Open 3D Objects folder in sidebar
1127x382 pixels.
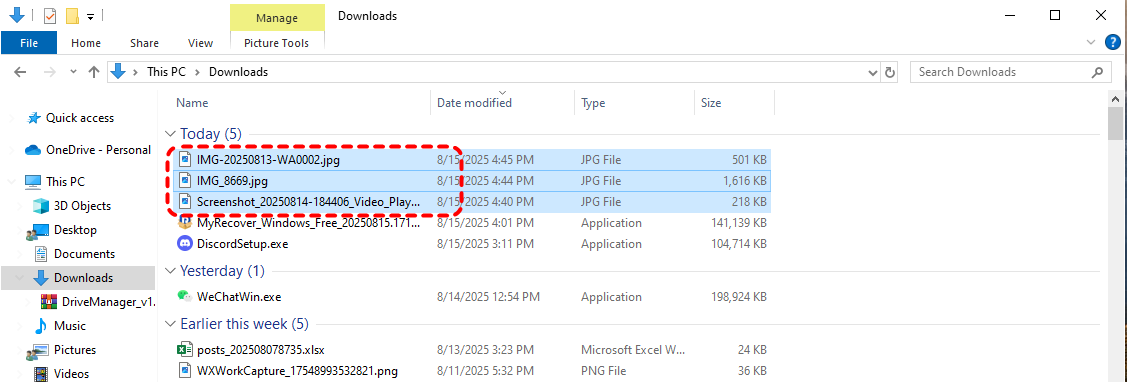click(83, 206)
